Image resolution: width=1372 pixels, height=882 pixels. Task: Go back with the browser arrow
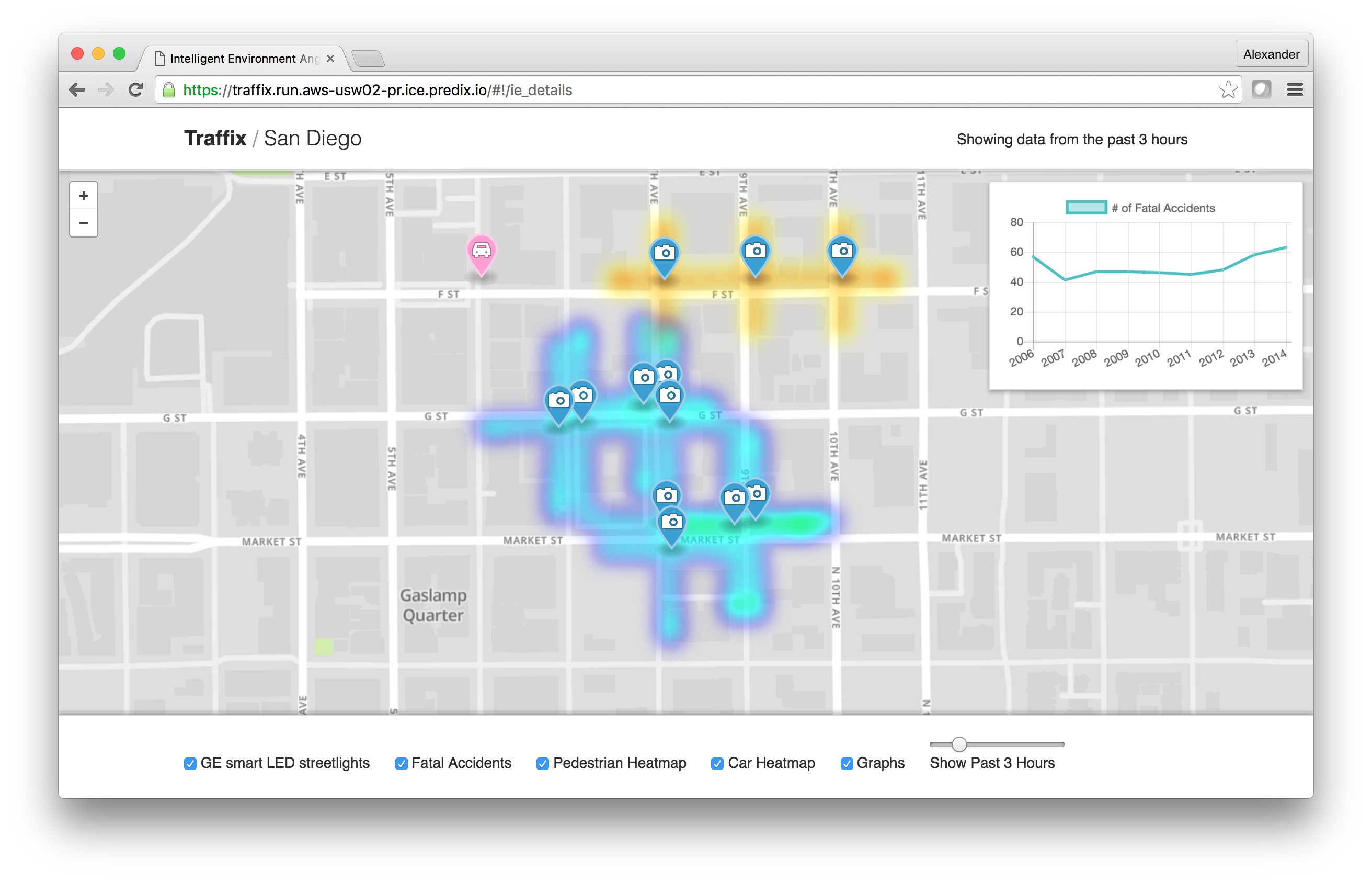coord(77,90)
